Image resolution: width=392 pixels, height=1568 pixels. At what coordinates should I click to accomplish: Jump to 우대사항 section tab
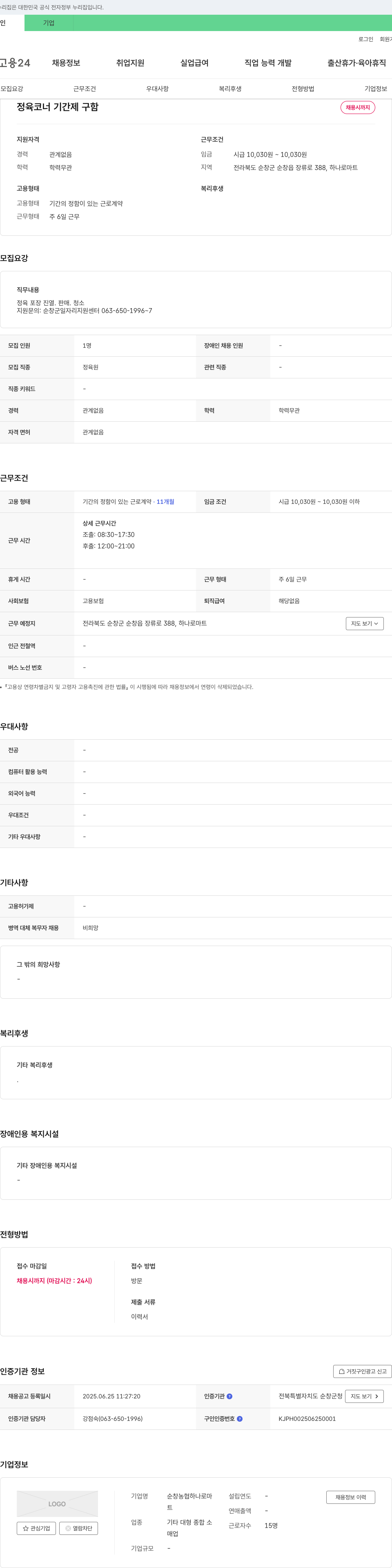(x=157, y=89)
